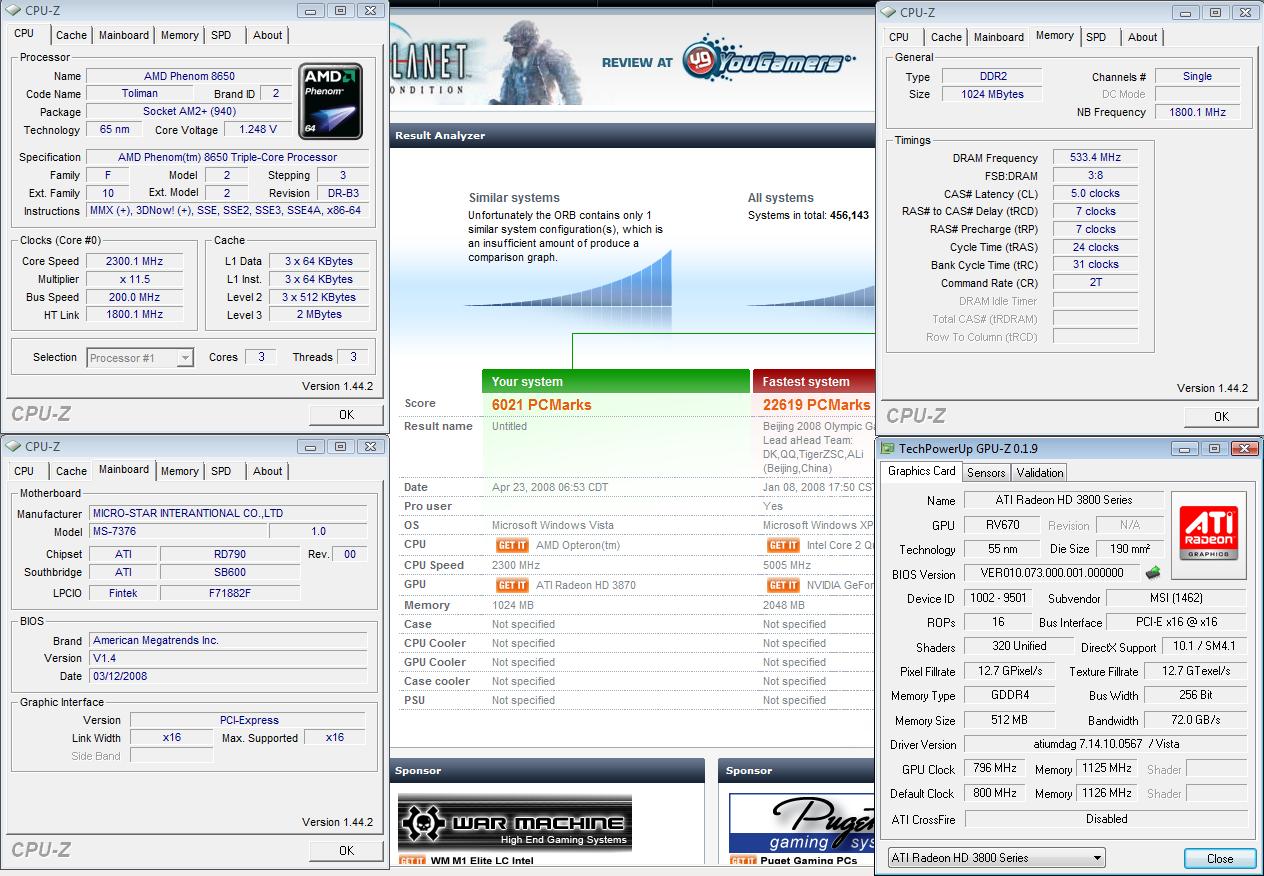Select the SPD tab in the Memory CPU-Z window
1264x876 pixels.
point(1097,37)
